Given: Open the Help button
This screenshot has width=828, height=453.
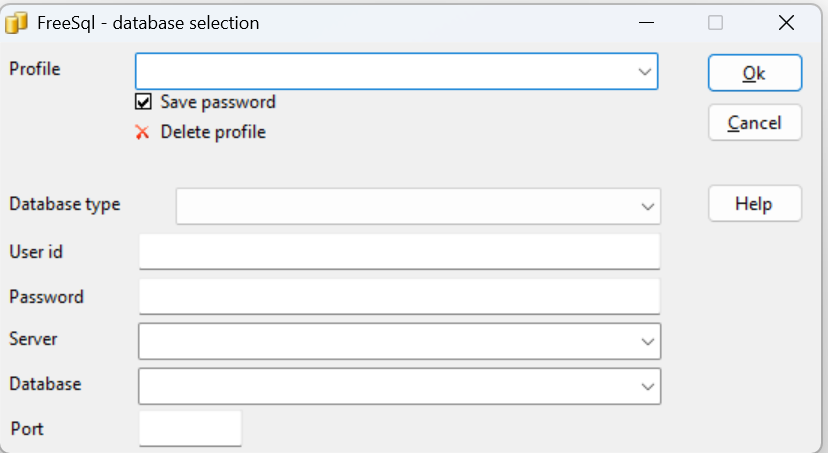Looking at the screenshot, I should tap(755, 203).
